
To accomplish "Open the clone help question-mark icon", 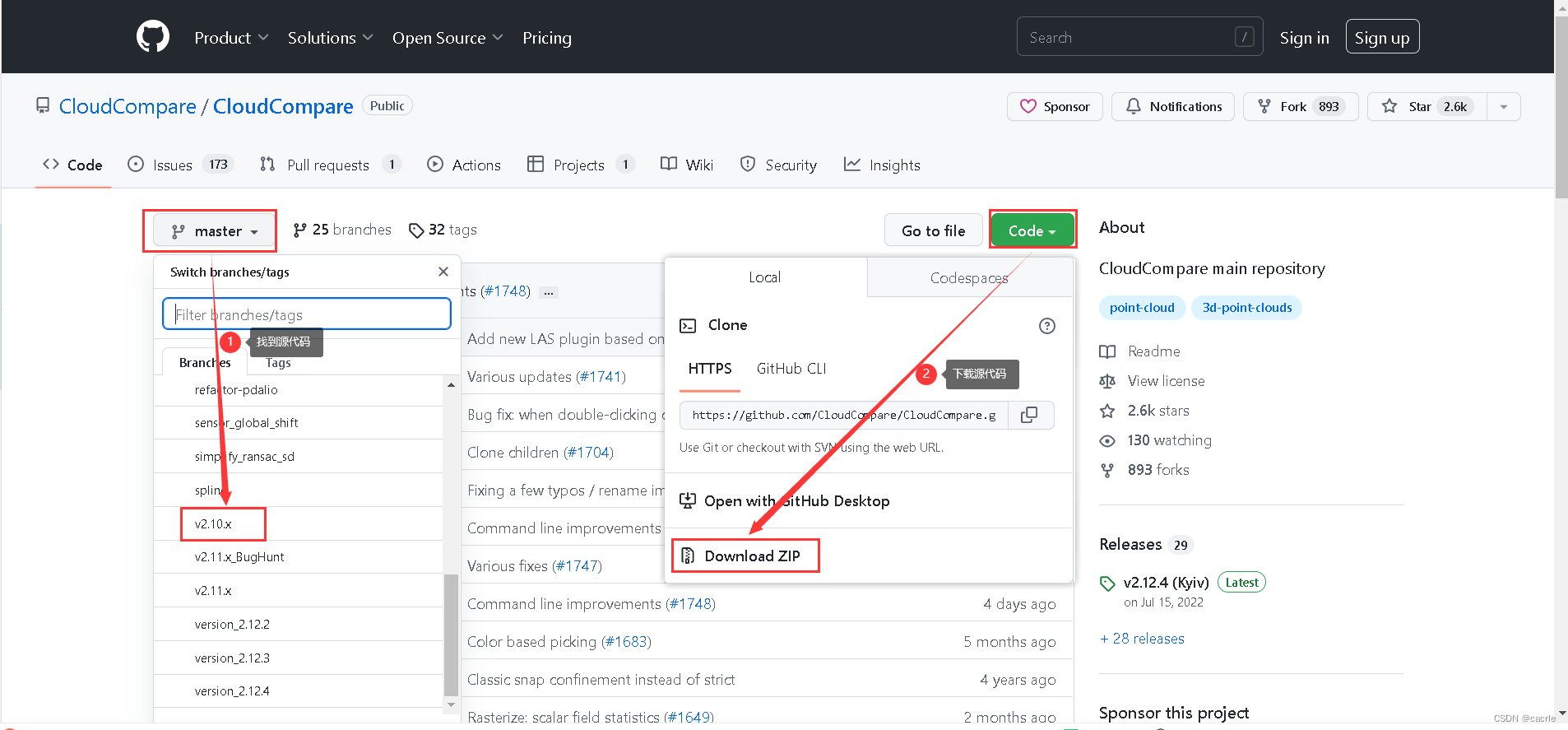I will [1046, 326].
